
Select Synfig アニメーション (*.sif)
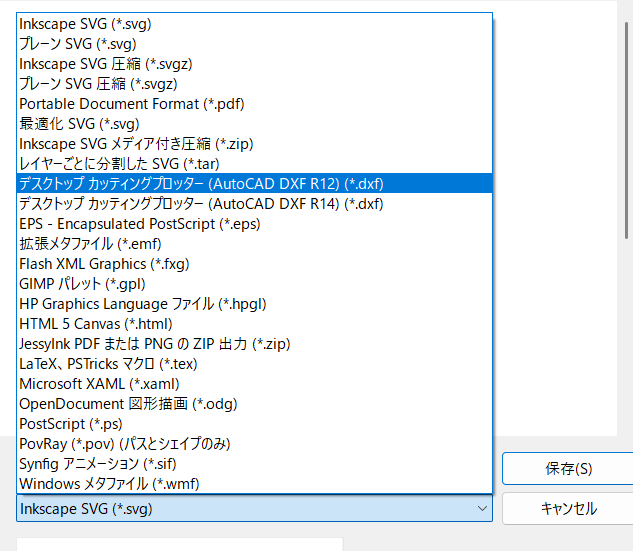(x=254, y=463)
